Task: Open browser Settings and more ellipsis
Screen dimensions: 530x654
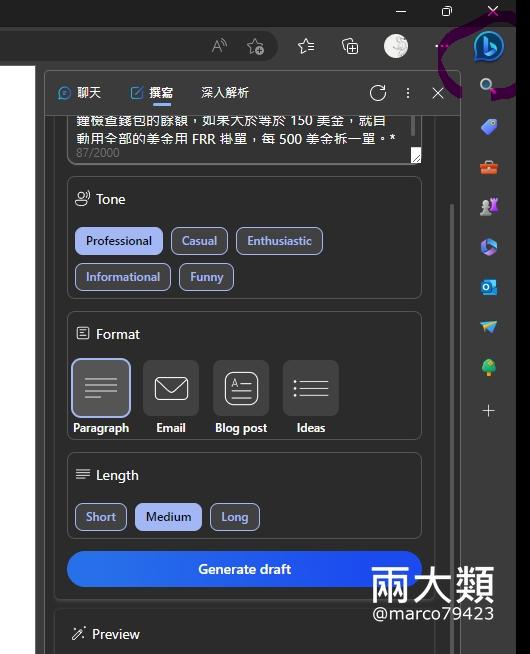Action: tap(442, 46)
